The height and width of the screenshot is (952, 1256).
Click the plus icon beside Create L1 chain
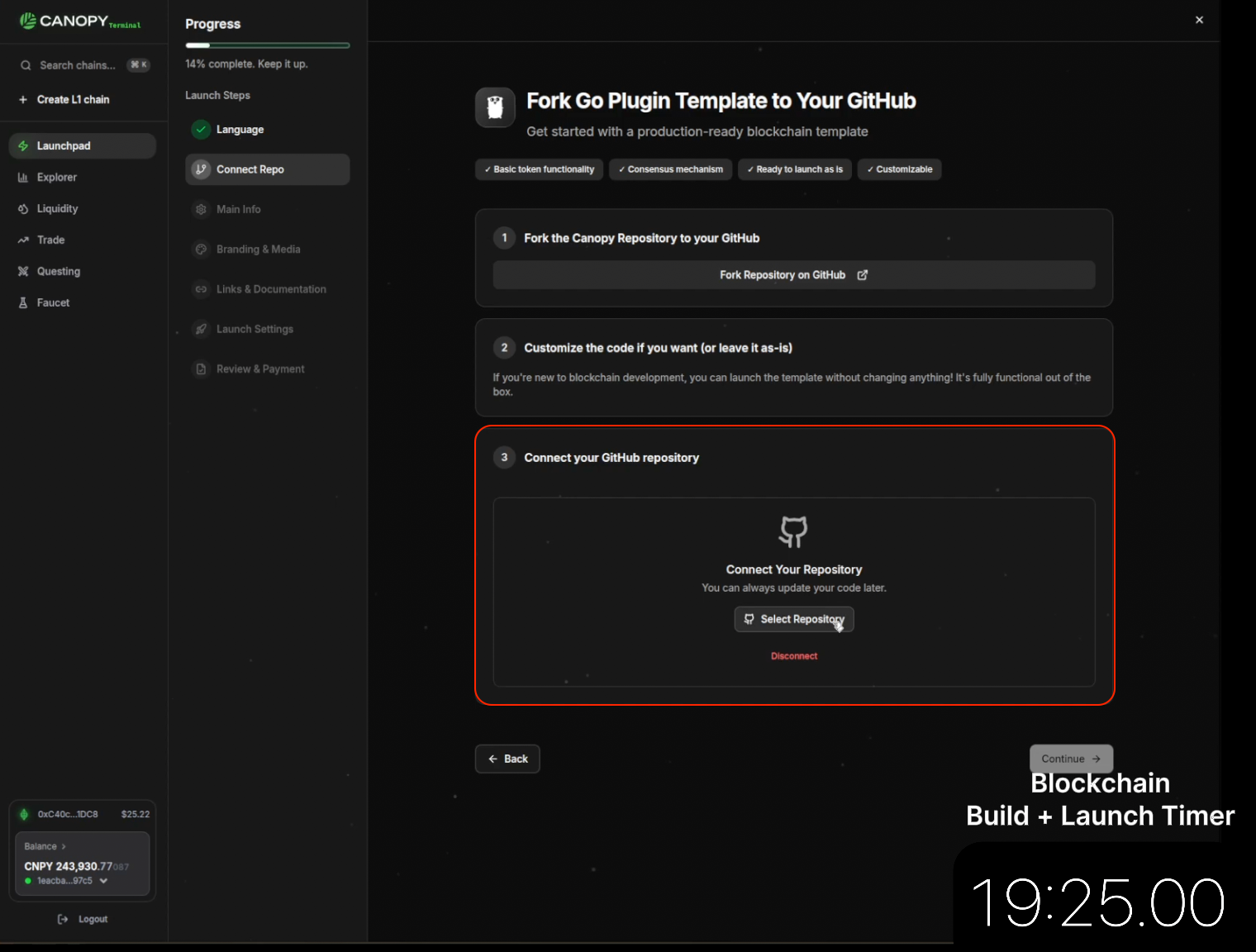(x=23, y=99)
